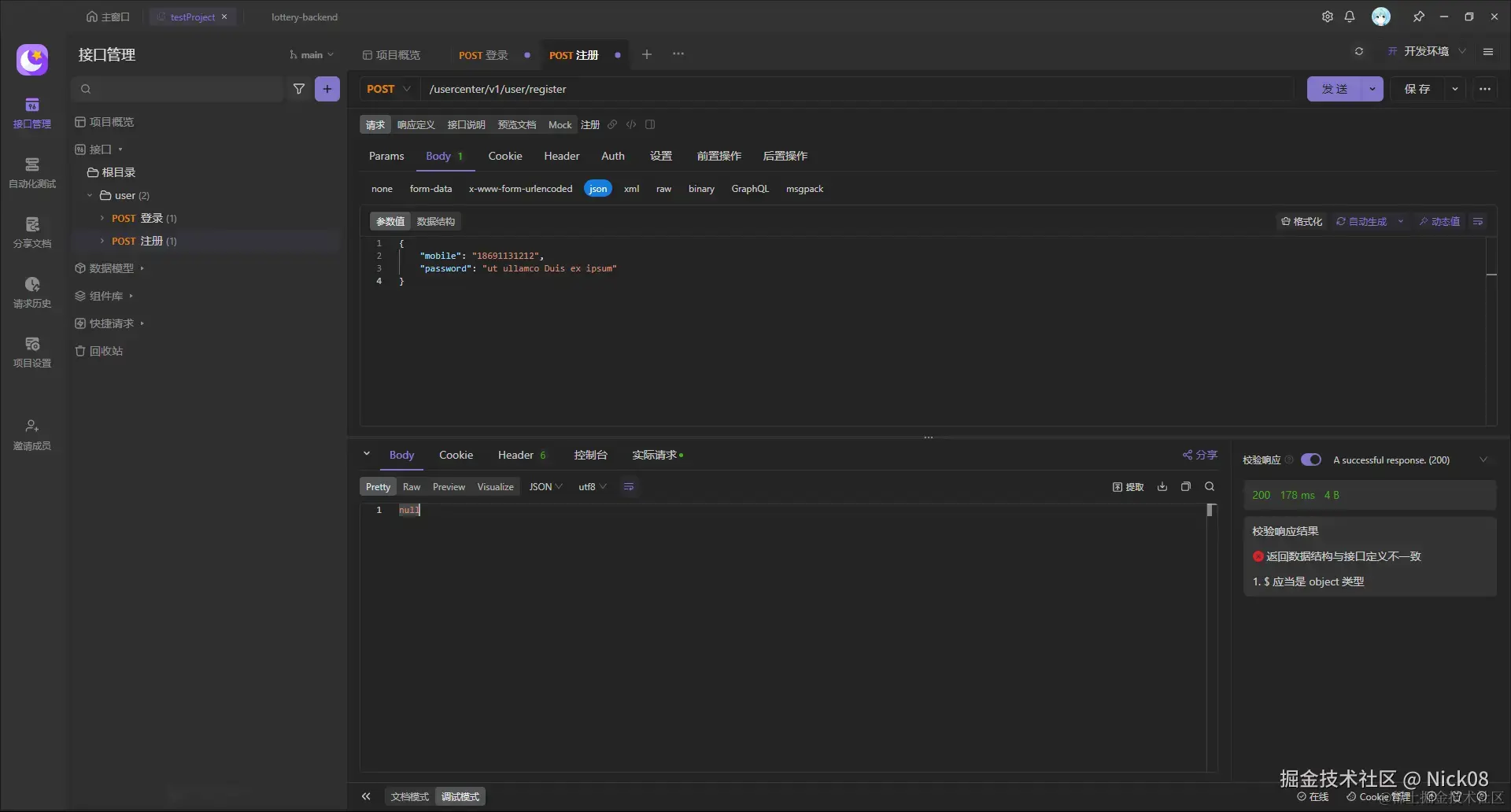The width and height of the screenshot is (1511, 812).
Task: Search the response with the magnifier icon
Action: point(1210,487)
